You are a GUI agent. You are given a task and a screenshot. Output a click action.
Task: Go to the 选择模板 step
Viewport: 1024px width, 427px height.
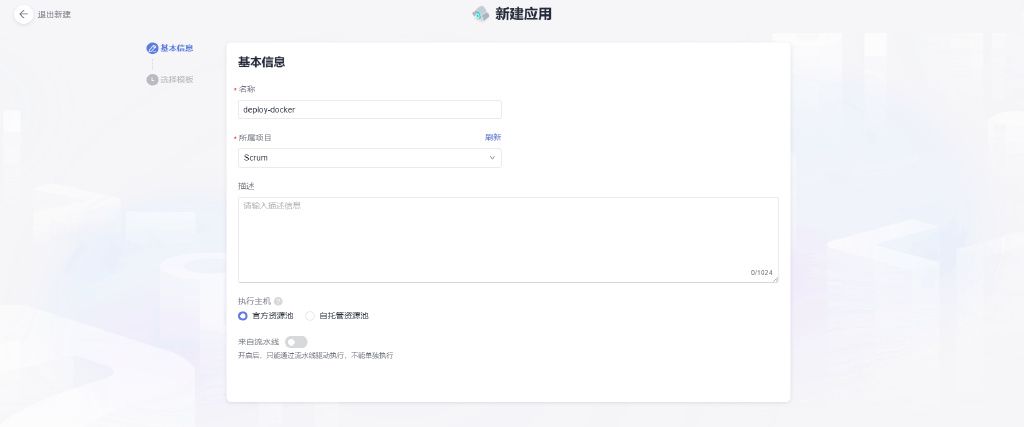pyautogui.click(x=177, y=80)
